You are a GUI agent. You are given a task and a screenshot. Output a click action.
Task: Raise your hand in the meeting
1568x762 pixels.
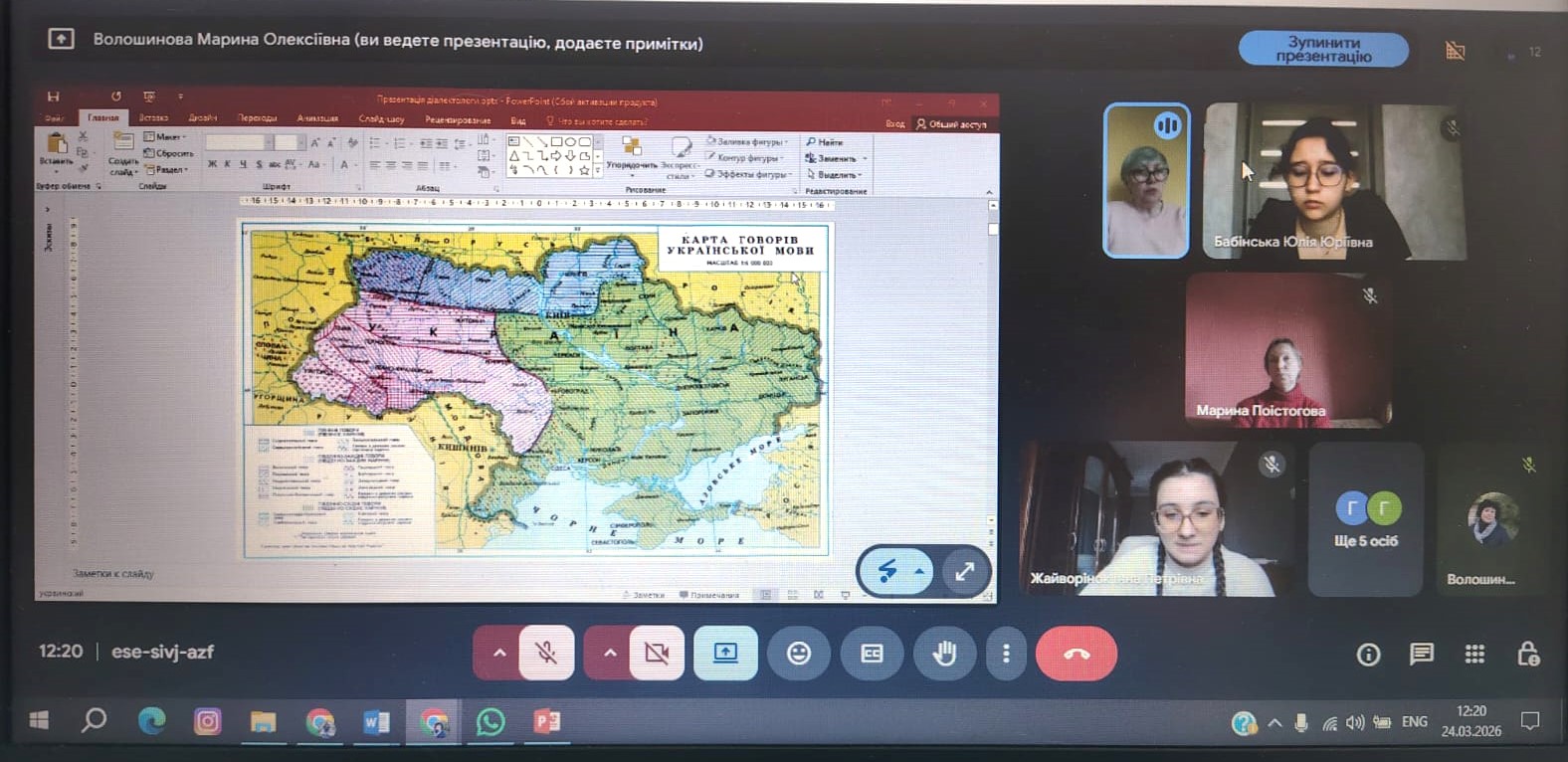coord(944,653)
